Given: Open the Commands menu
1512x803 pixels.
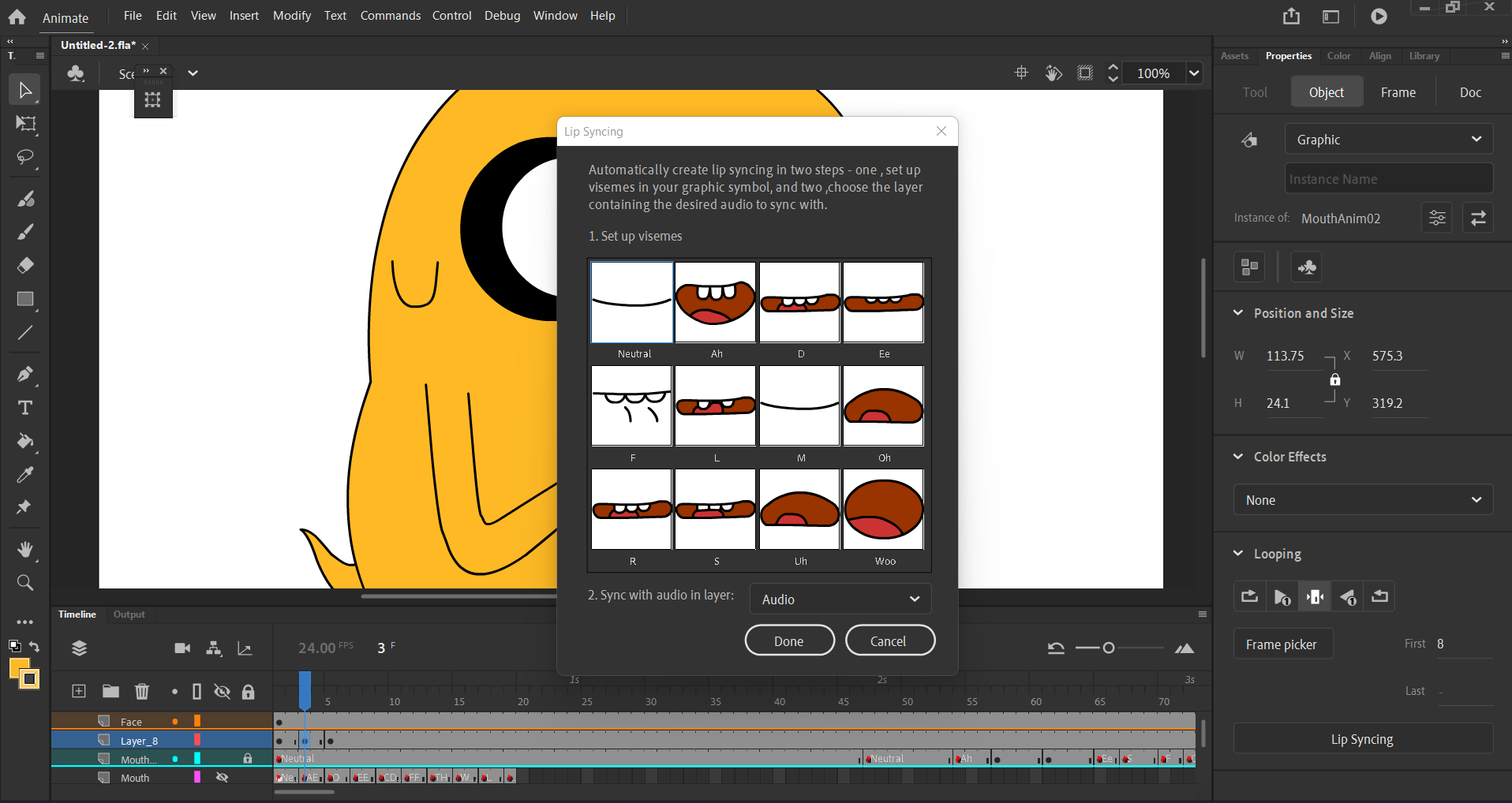Looking at the screenshot, I should [391, 16].
